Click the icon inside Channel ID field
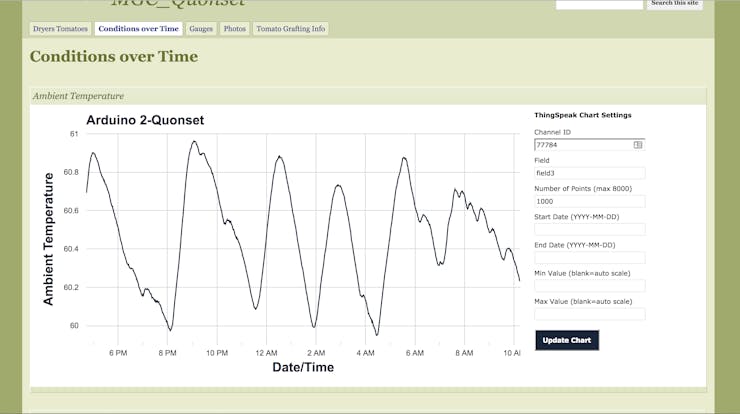This screenshot has width=740, height=414. click(x=638, y=145)
